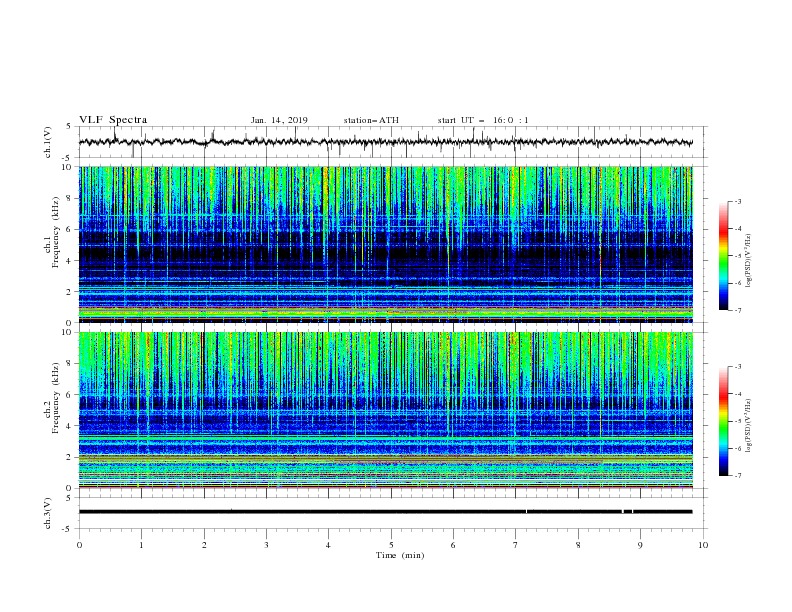Image resolution: width=792 pixels, height=612 pixels.
Task: Click the log(PSD) label beside ch.1 colorbar
Action: click(749, 261)
